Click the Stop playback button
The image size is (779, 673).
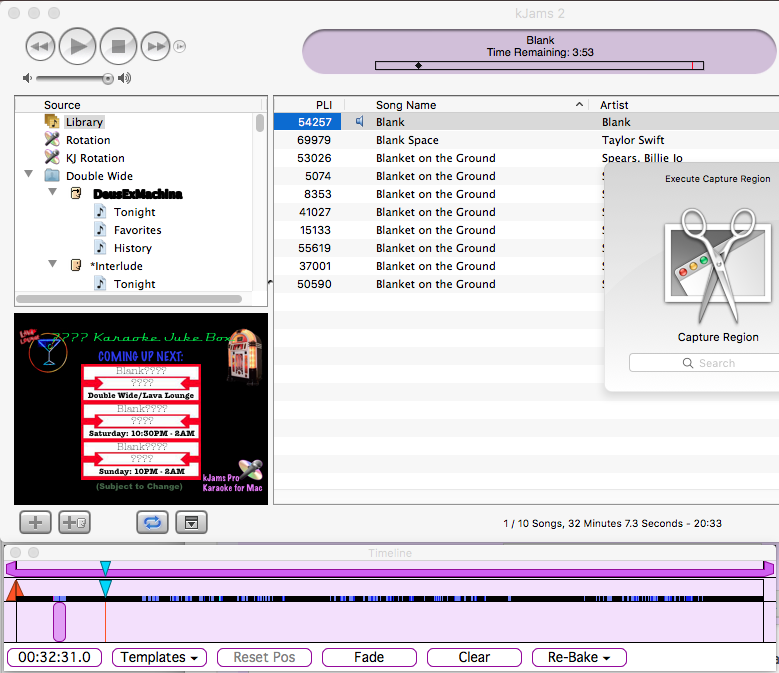118,46
